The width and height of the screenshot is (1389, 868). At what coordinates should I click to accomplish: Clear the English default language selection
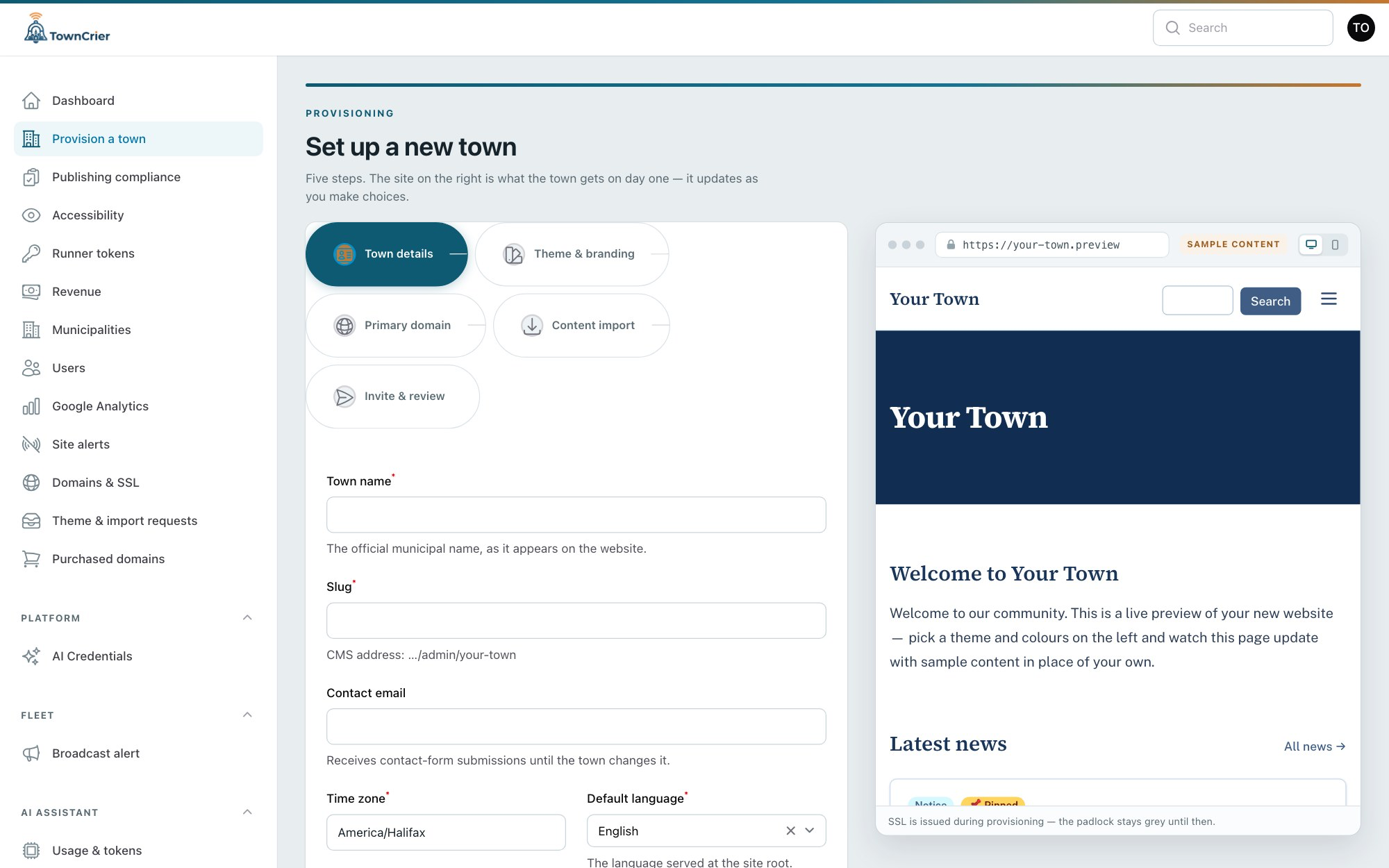(790, 831)
